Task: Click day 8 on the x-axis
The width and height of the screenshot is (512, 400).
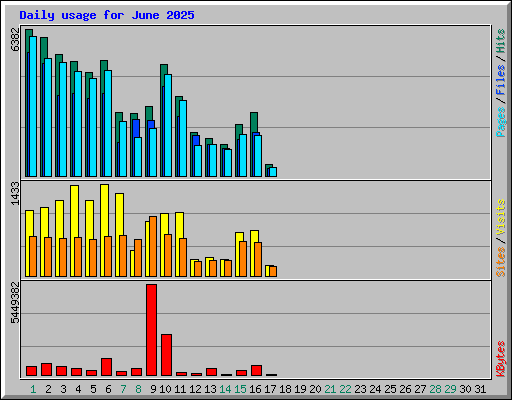Action: coord(138,389)
